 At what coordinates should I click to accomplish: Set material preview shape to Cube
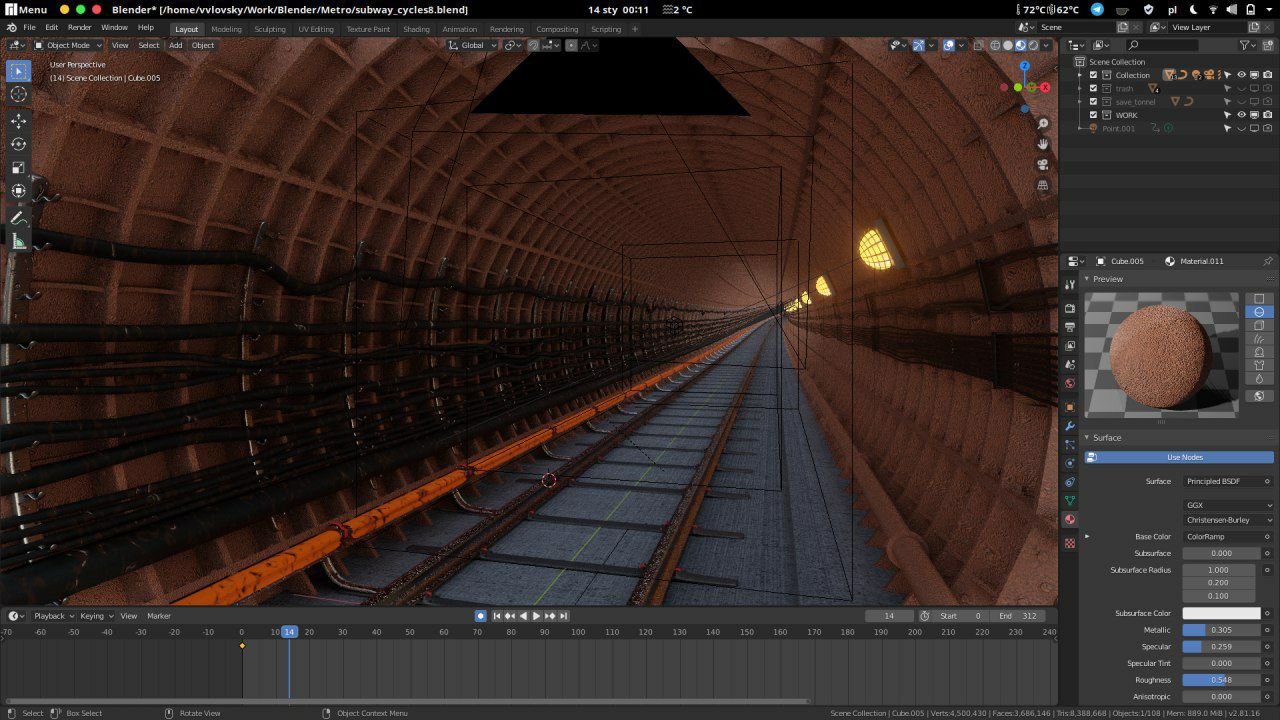[1259, 326]
